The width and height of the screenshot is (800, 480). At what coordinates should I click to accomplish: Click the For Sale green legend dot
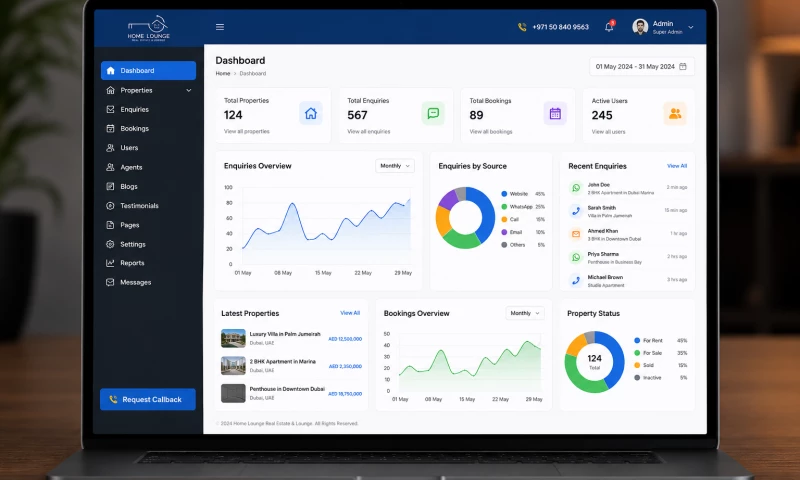pyautogui.click(x=637, y=353)
